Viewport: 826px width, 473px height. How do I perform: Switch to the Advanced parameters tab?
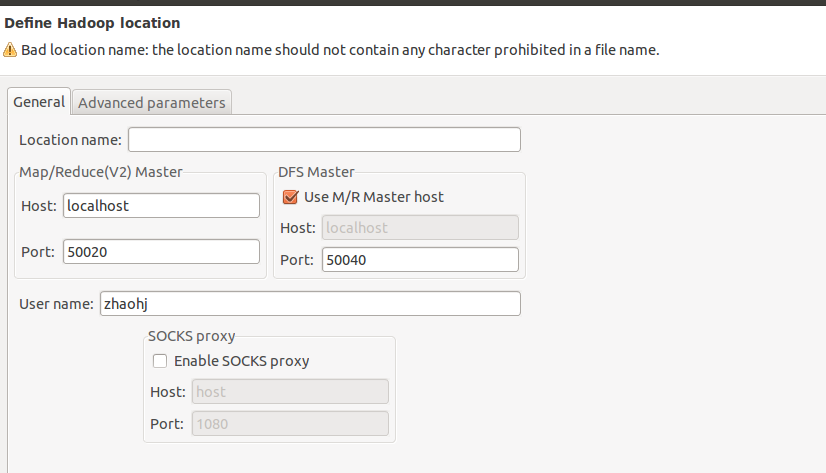click(x=152, y=102)
